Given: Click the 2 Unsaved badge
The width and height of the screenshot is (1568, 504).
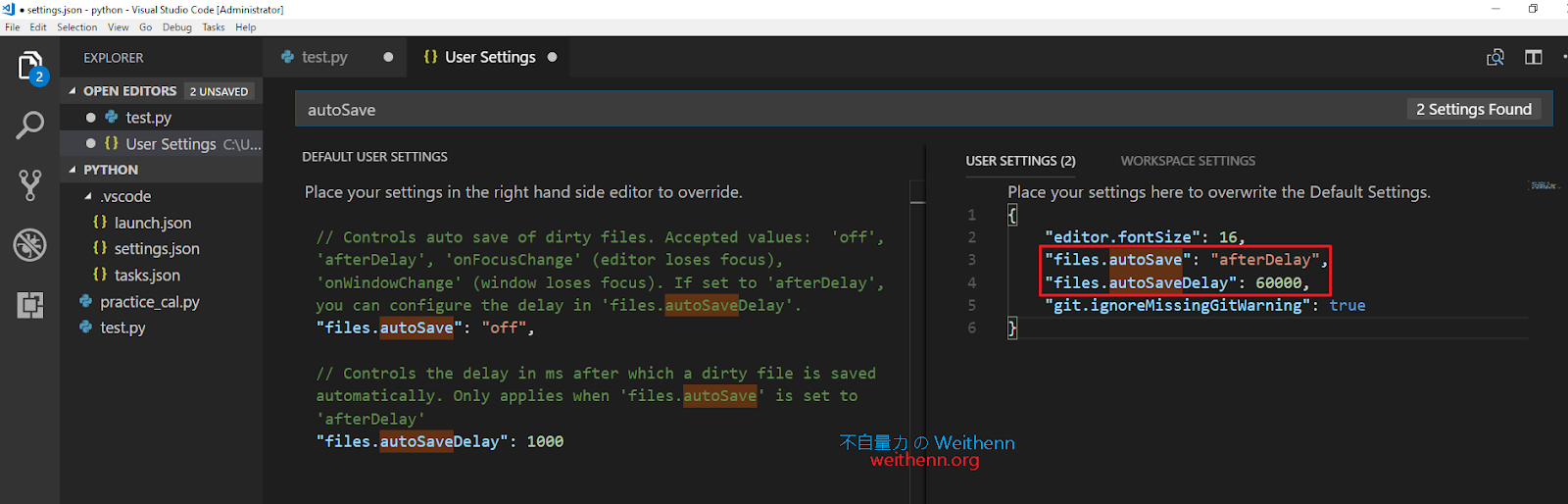Looking at the screenshot, I should (x=219, y=91).
